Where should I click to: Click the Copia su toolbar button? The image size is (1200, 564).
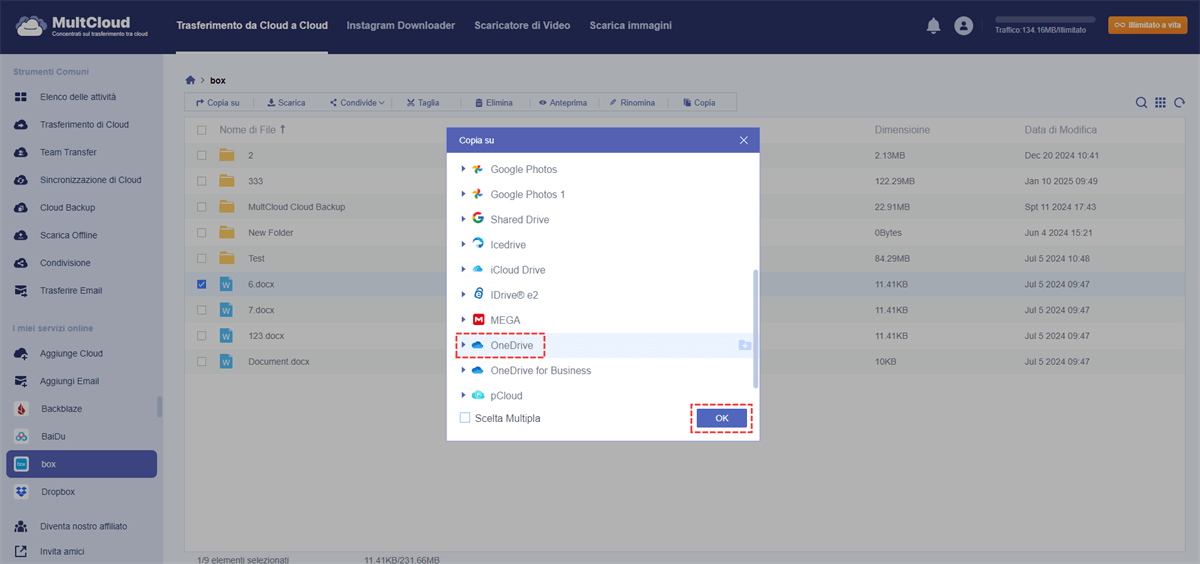(217, 102)
